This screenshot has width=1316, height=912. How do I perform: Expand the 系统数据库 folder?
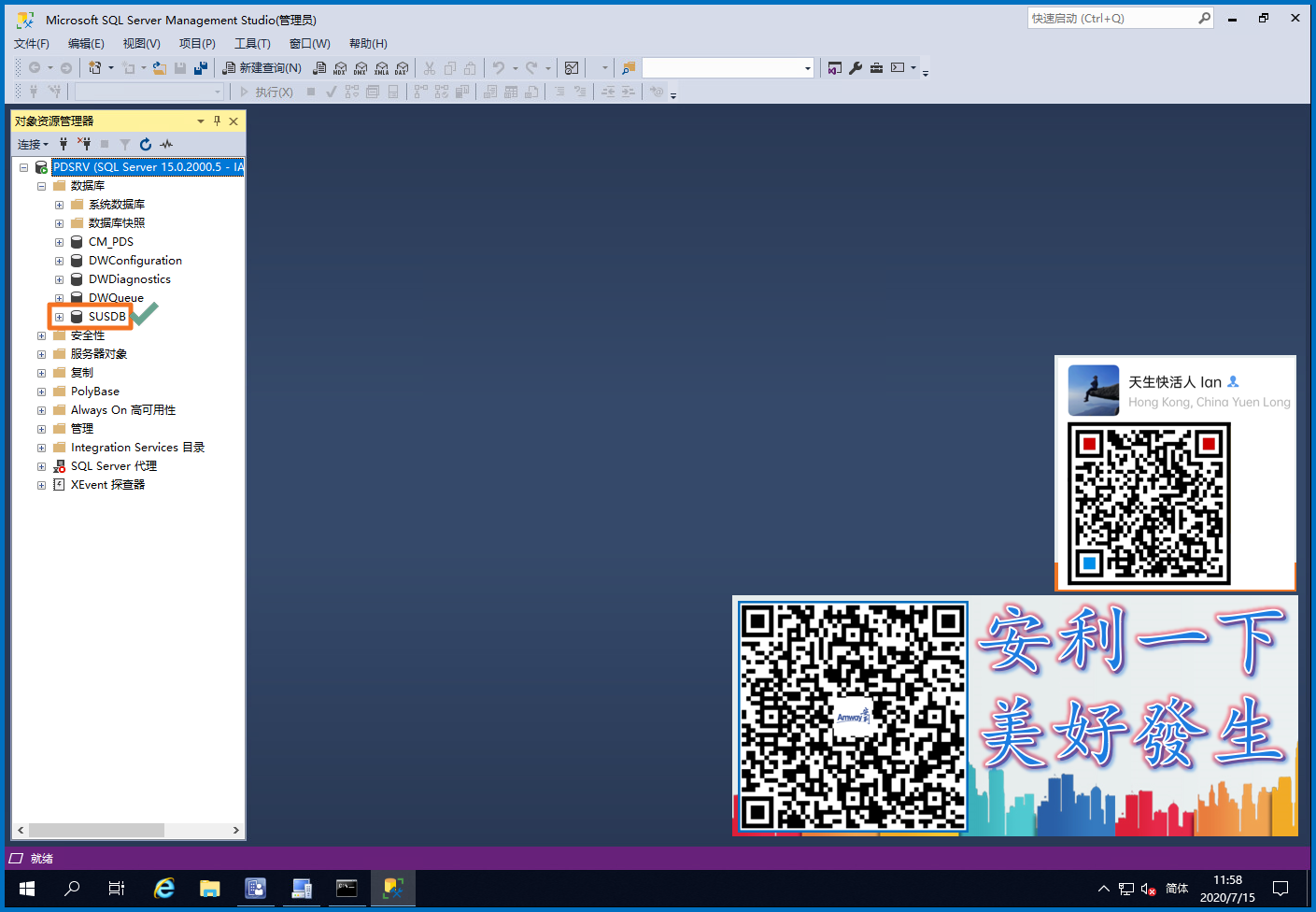[59, 205]
